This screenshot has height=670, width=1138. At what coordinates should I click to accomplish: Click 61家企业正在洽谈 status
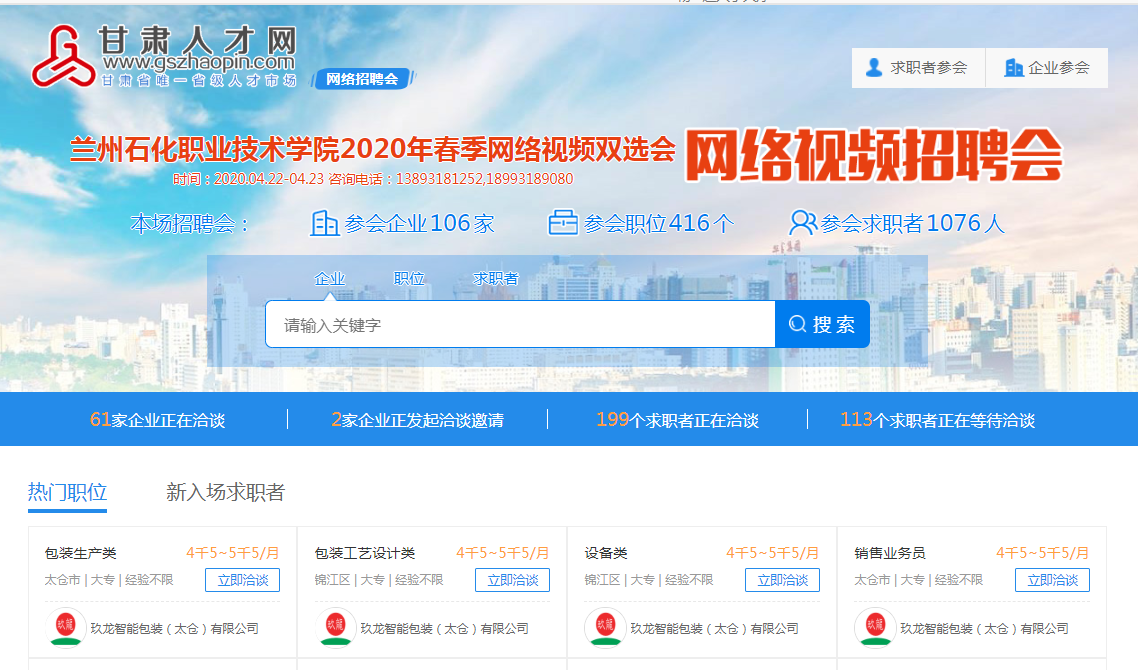click(157, 420)
